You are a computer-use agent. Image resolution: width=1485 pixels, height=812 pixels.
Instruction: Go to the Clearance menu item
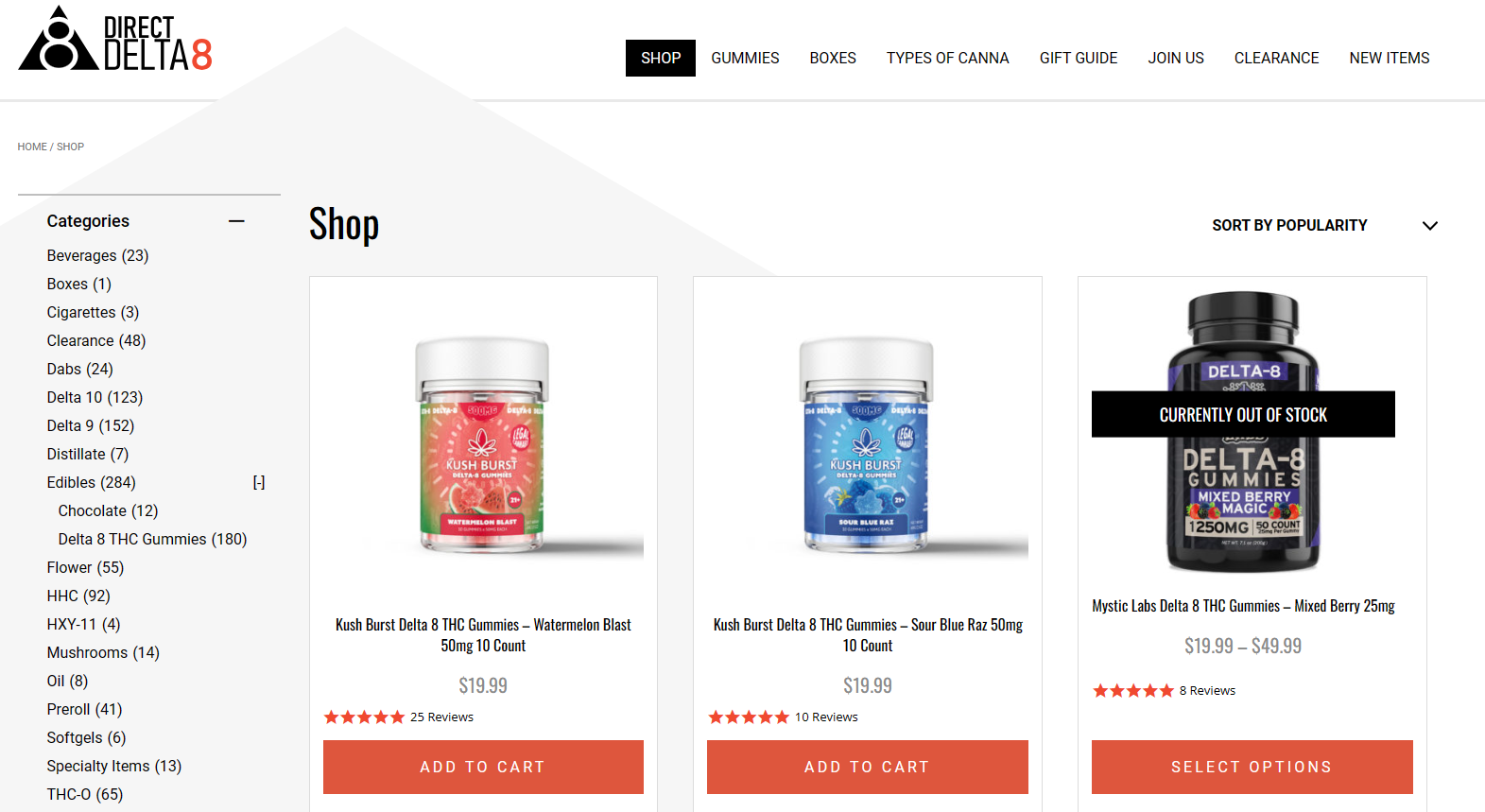click(1276, 58)
